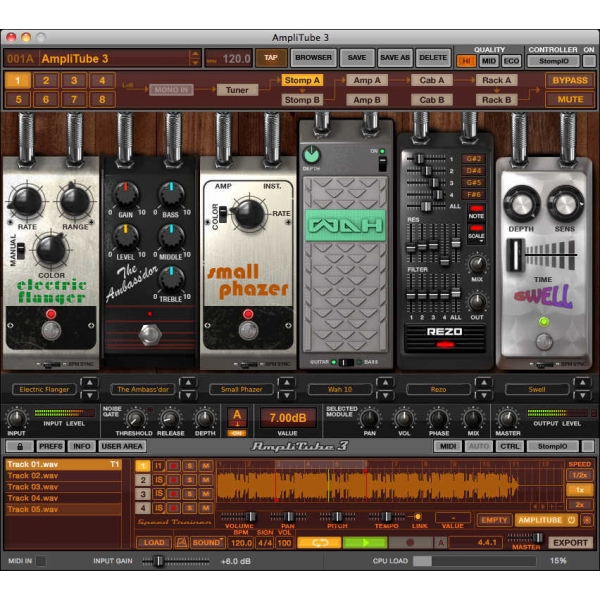Toggle the MIDI IN indicator box

41,561
